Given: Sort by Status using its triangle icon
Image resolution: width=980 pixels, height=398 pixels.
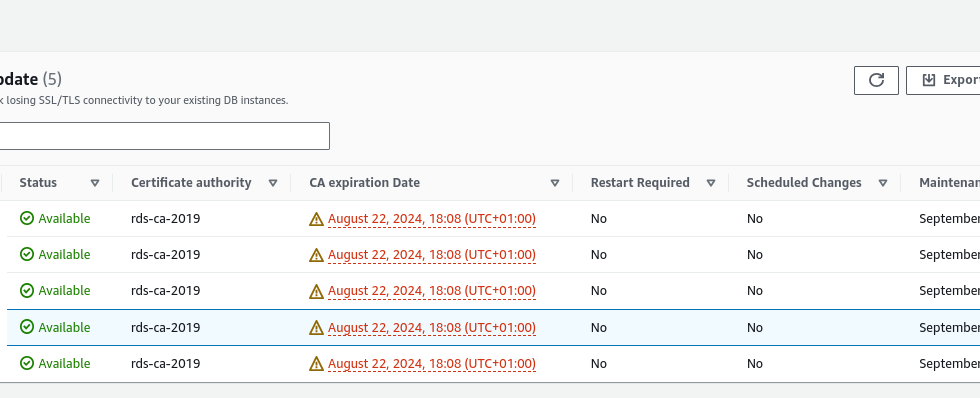Looking at the screenshot, I should point(95,183).
